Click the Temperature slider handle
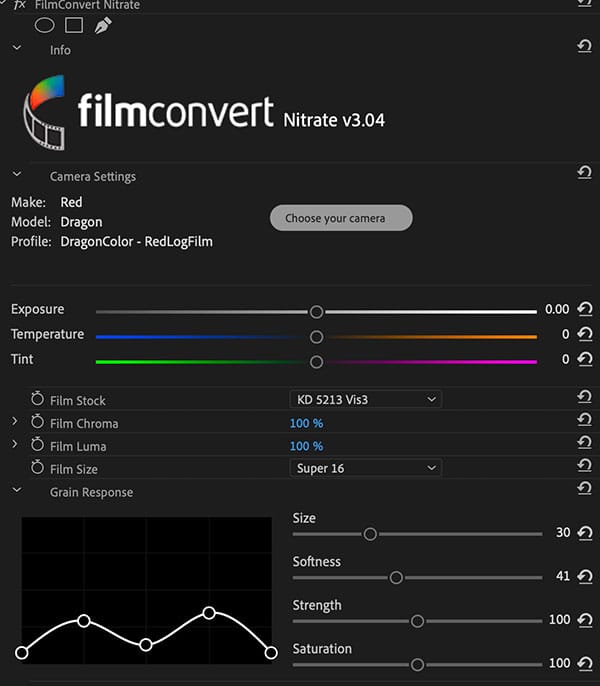Image resolution: width=600 pixels, height=686 pixels. click(316, 337)
